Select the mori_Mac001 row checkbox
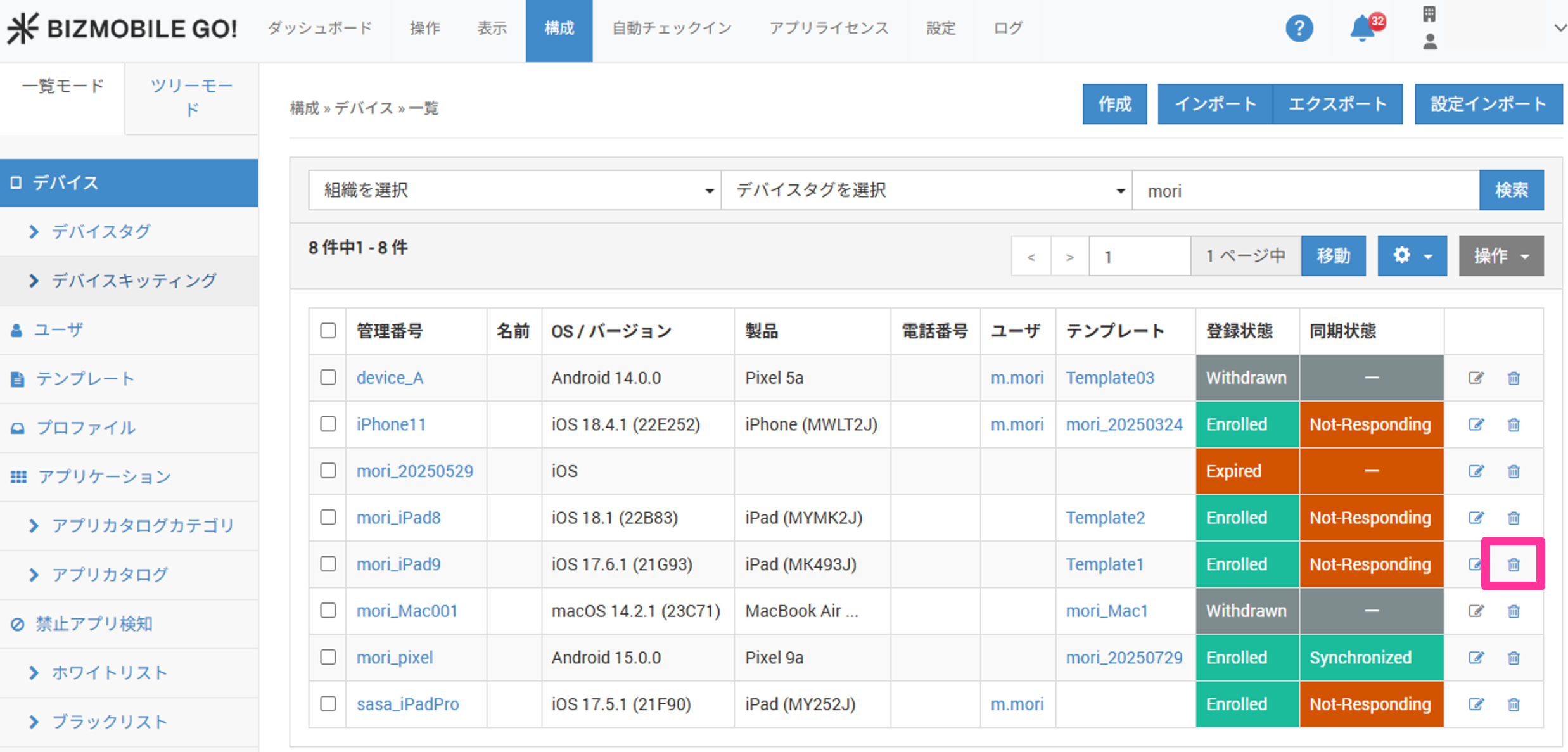Screen dimensions: 1568x752 328,611
